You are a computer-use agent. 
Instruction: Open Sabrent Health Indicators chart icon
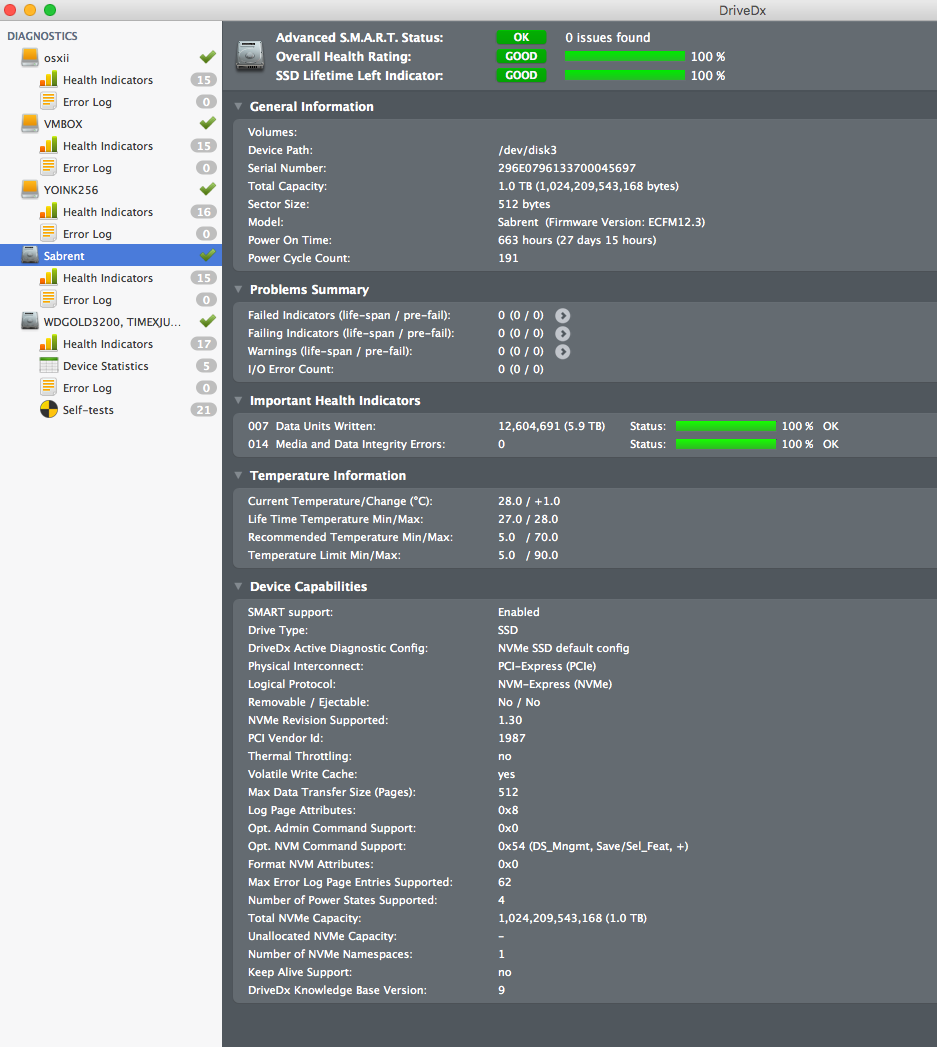48,278
